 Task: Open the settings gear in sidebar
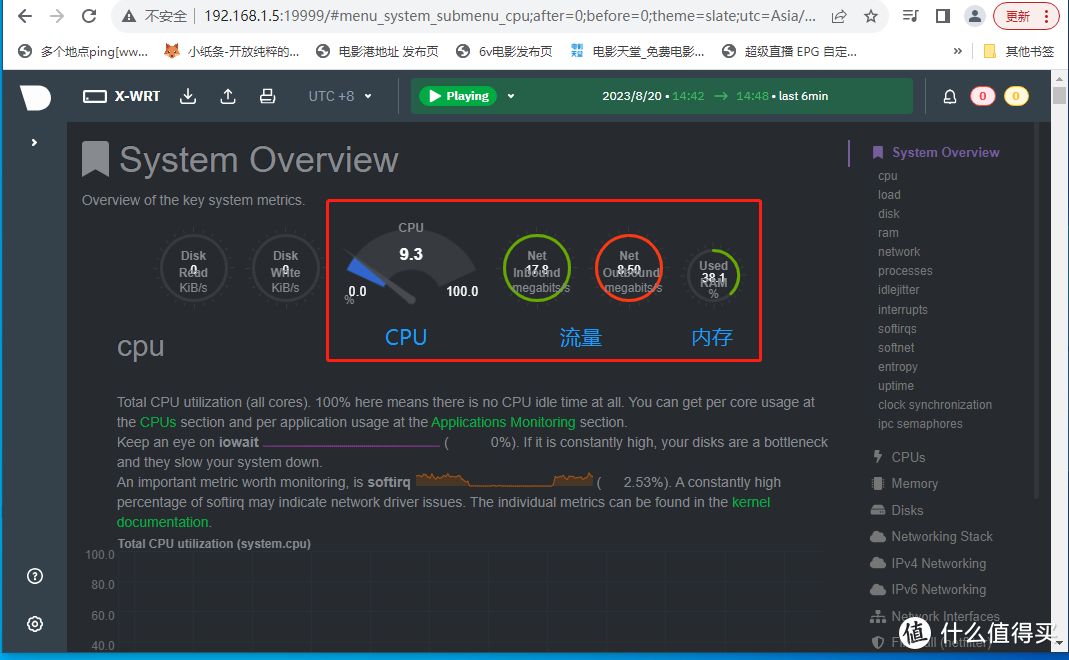[35, 624]
